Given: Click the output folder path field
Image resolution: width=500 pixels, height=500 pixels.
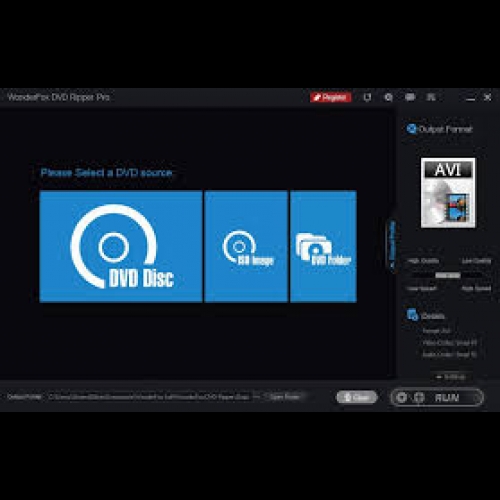Looking at the screenshot, I should [x=149, y=397].
